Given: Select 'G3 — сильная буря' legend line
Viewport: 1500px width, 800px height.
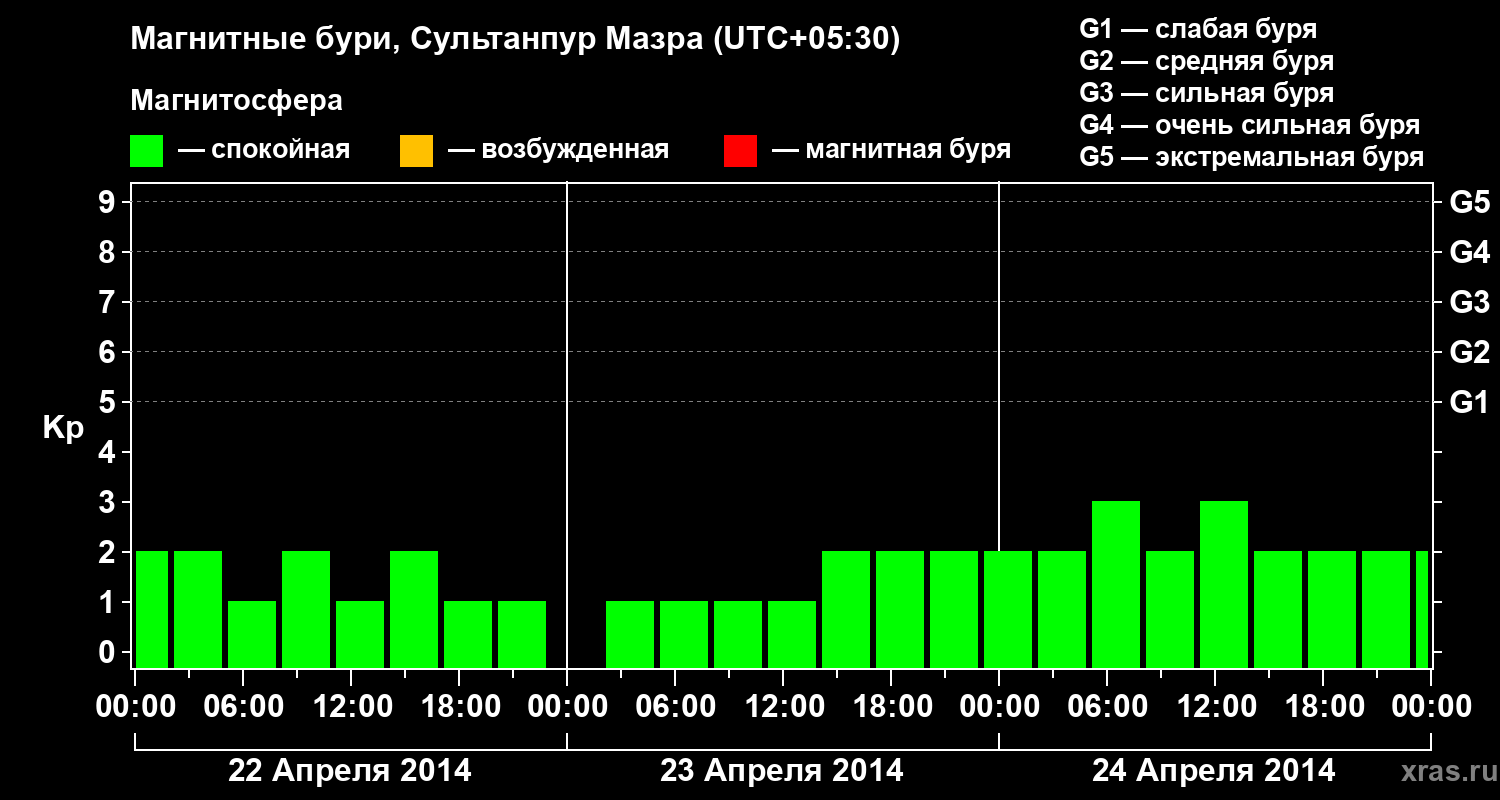Looking at the screenshot, I should (x=1207, y=93).
